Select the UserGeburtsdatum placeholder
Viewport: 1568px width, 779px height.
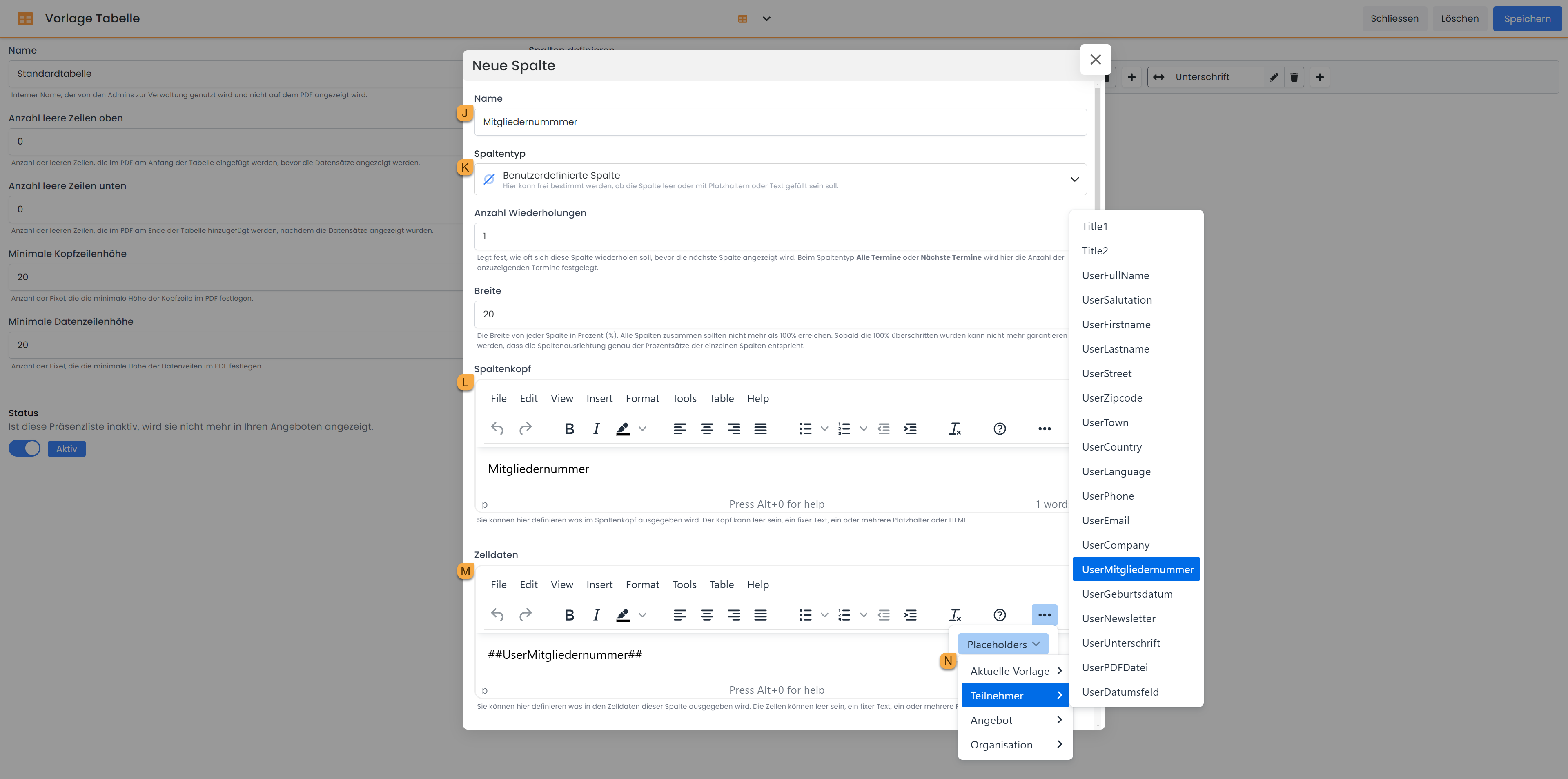click(x=1127, y=594)
